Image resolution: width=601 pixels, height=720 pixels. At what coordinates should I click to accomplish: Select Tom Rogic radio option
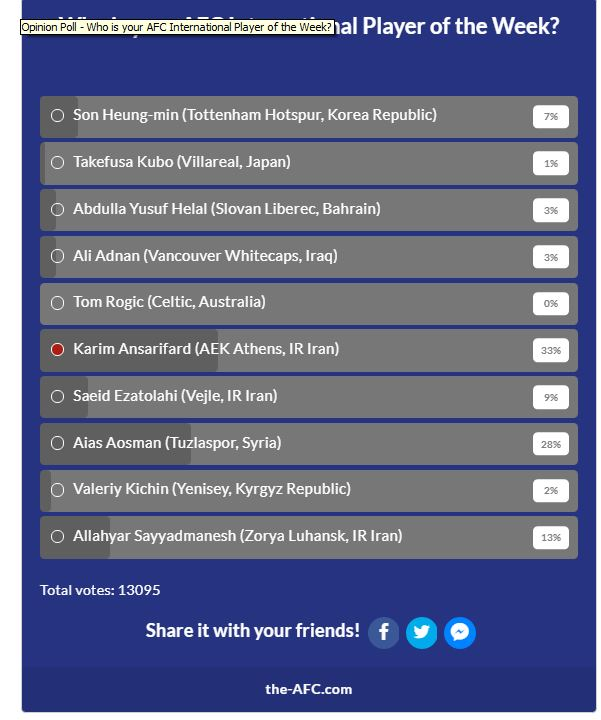click(x=58, y=302)
